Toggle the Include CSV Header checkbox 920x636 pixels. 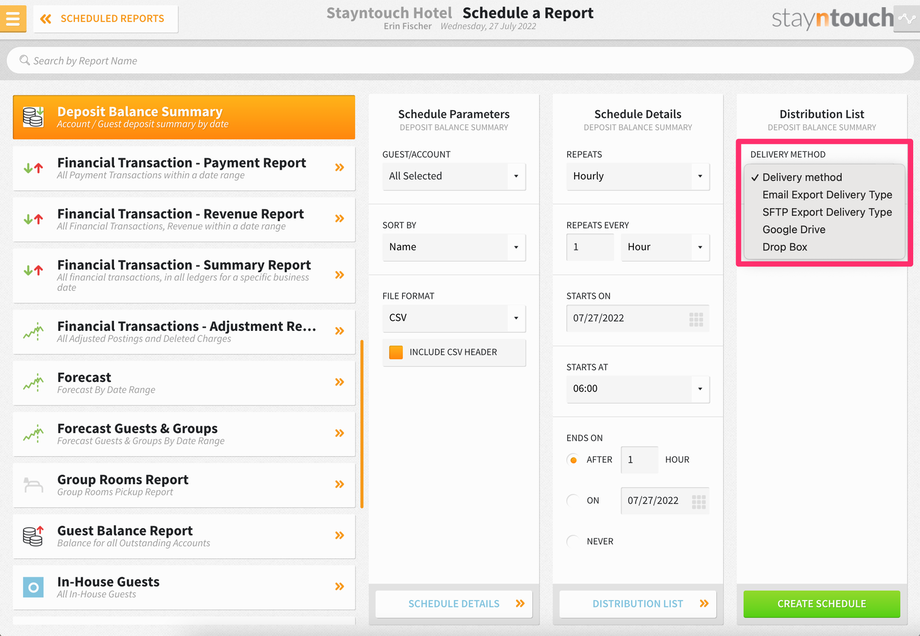(396, 352)
